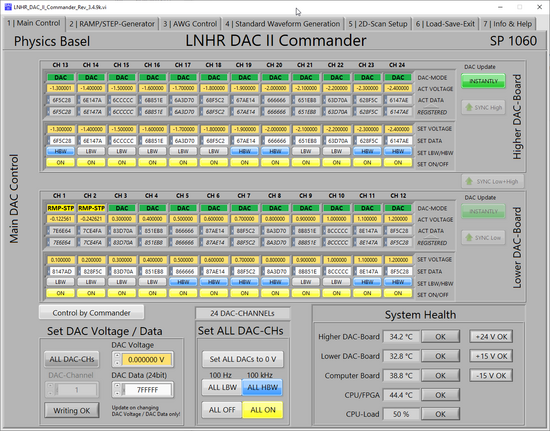This screenshot has height=431, width=550.
Task: Open the 7 | Info & Help tab
Action: 507,24
